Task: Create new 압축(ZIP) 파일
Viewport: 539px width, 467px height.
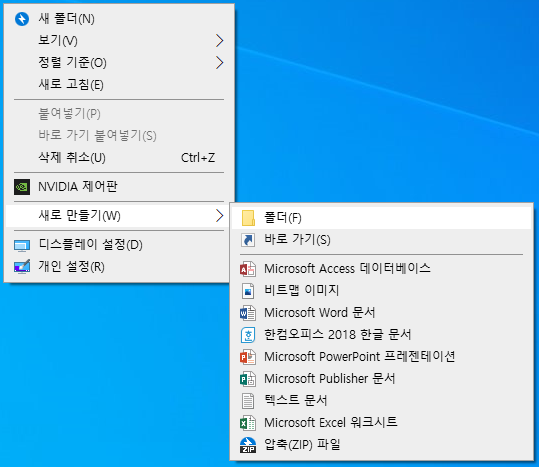Action: (x=382, y=445)
